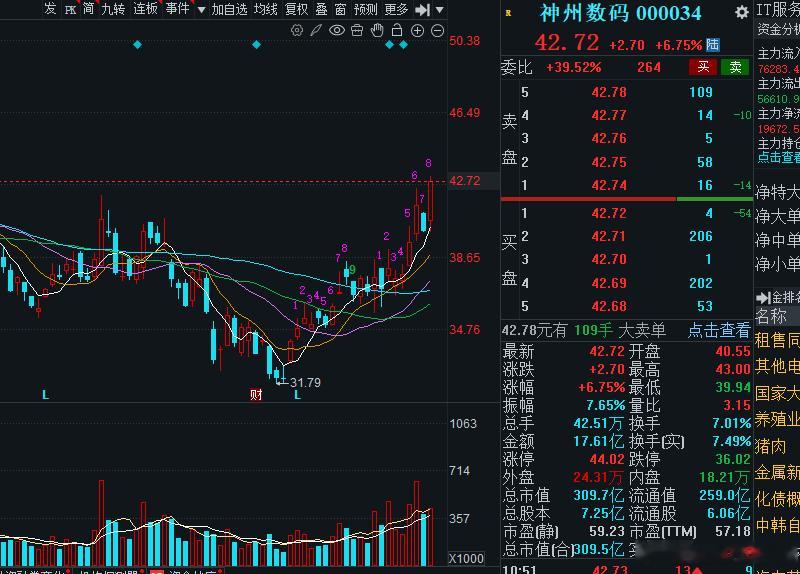Click the arrow icon beside 金排名
This screenshot has height=574, width=800.
[x=763, y=297]
